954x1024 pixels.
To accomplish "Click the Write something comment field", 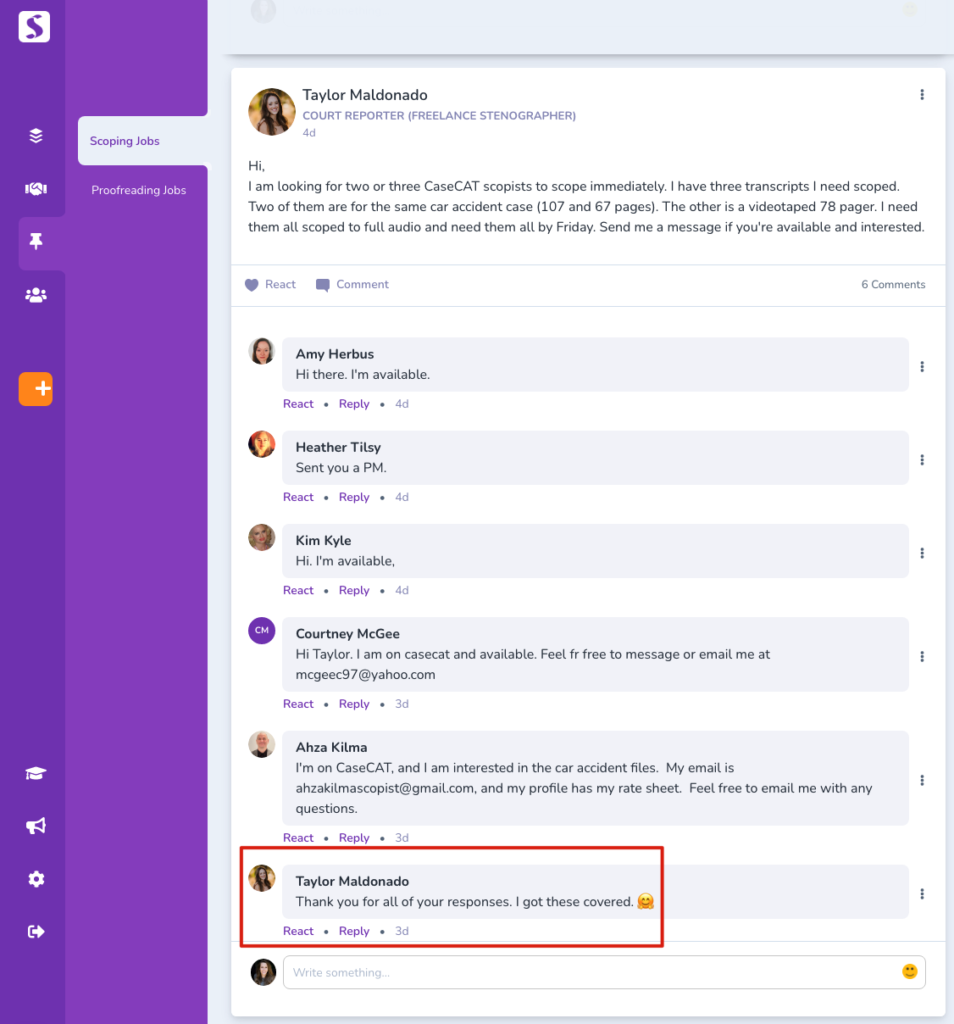I will pyautogui.click(x=604, y=972).
